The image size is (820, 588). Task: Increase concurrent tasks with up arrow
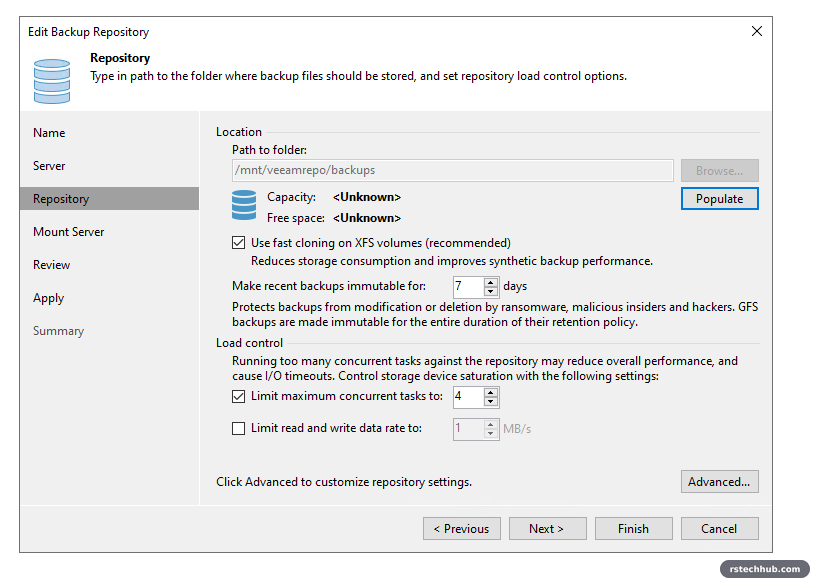pos(491,393)
